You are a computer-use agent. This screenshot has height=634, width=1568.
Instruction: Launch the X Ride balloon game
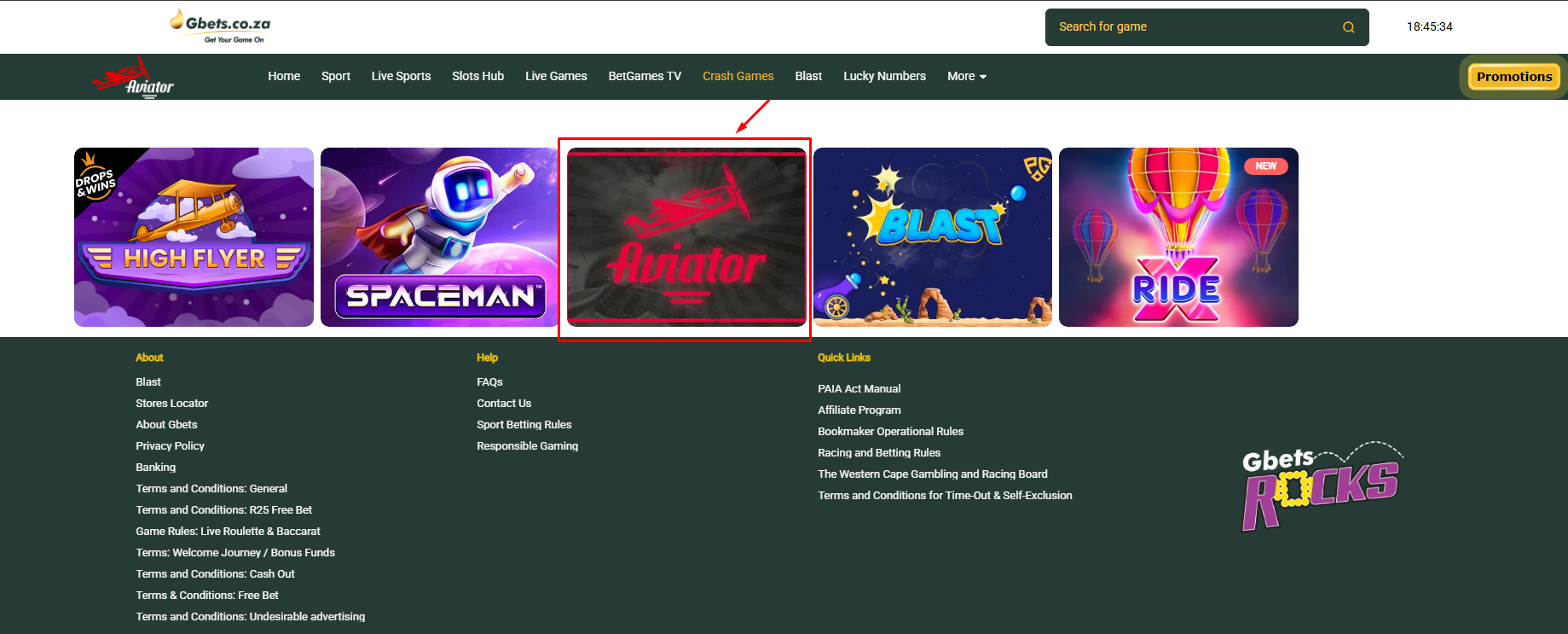click(1178, 237)
